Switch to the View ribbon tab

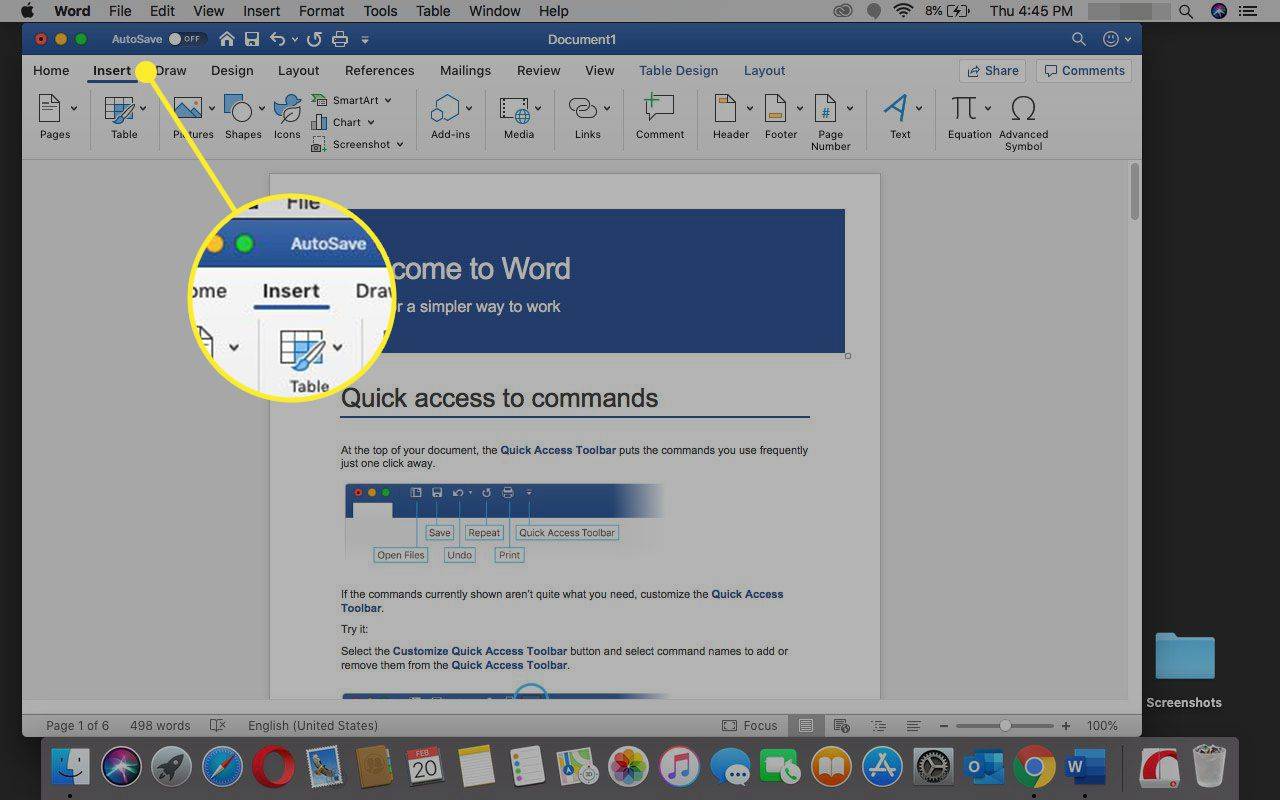coord(599,70)
